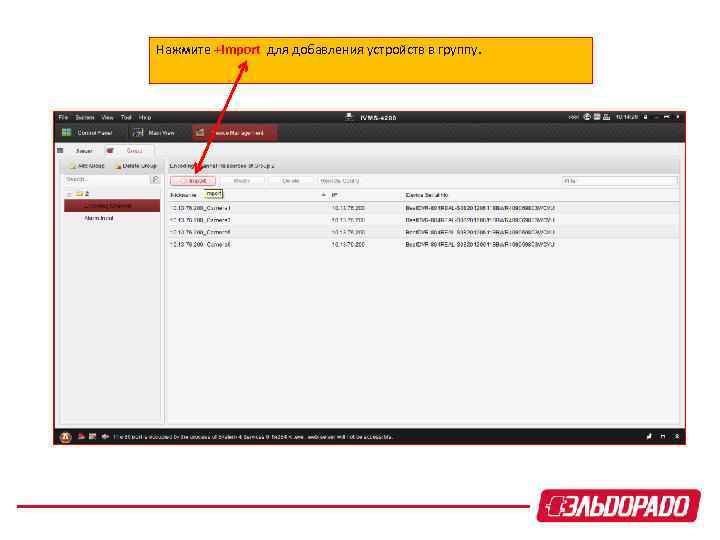Click the event list icon in status bar
720x540 pixels.
coord(92,437)
